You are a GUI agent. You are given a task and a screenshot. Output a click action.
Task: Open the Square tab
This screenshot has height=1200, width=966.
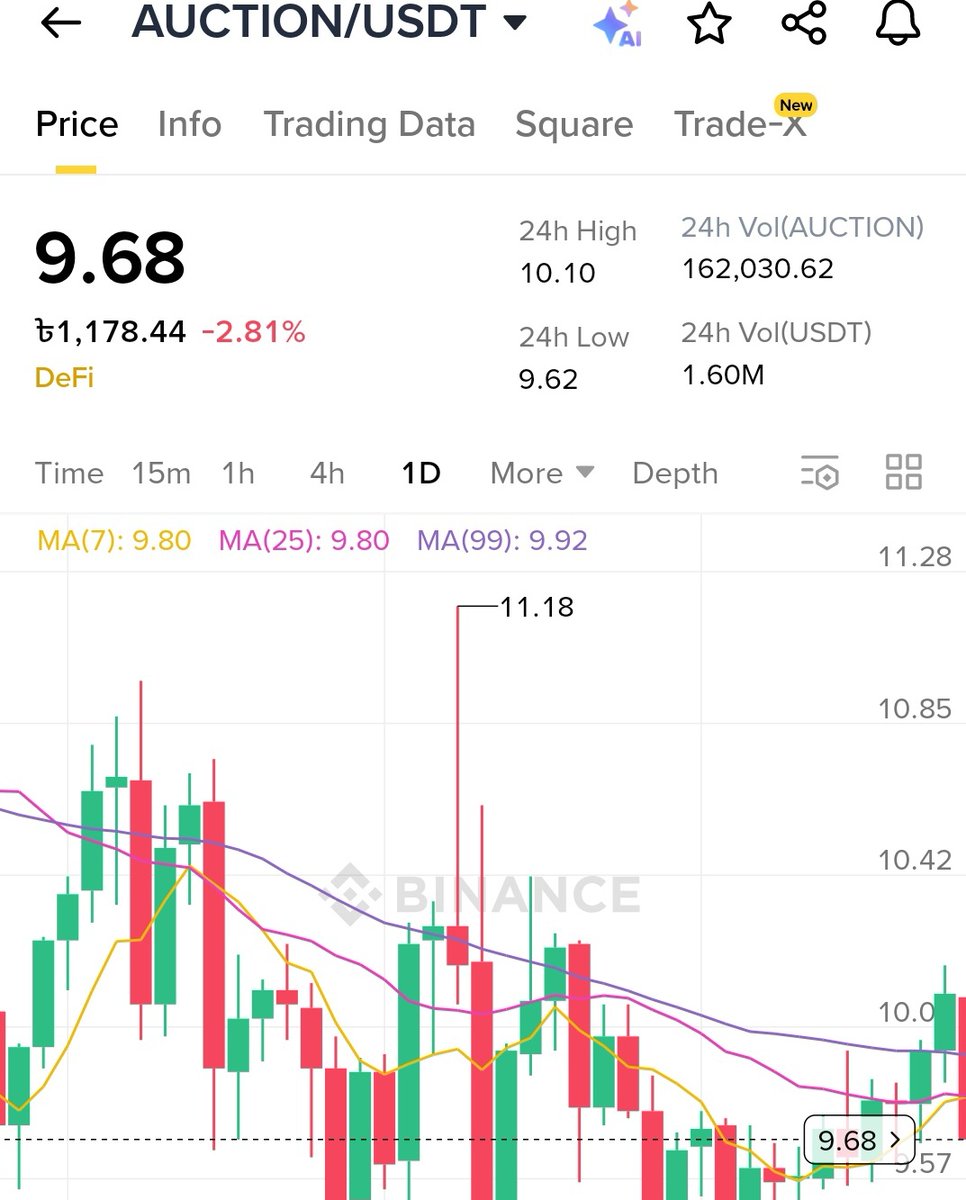point(574,124)
